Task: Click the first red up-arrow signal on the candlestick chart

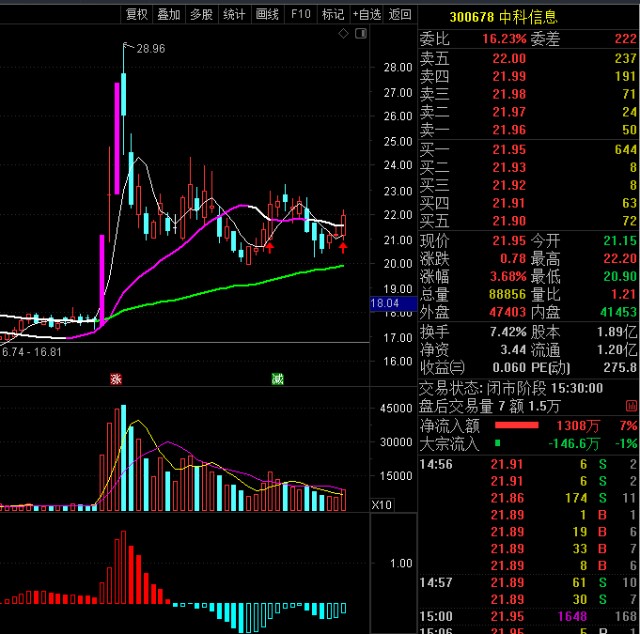Action: 269,246
